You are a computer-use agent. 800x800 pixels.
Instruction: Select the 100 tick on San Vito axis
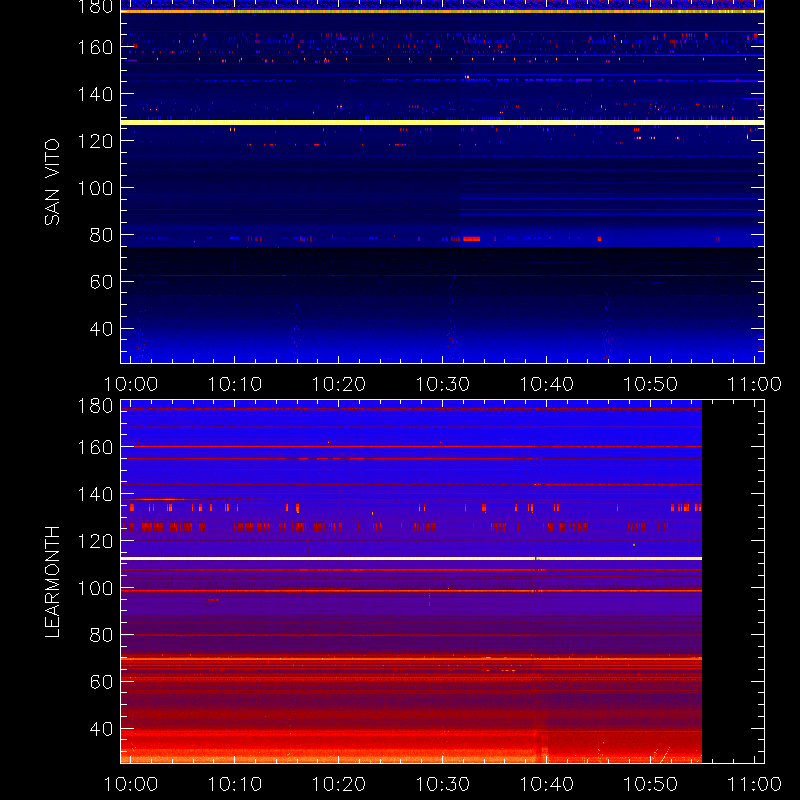pyautogui.click(x=95, y=188)
